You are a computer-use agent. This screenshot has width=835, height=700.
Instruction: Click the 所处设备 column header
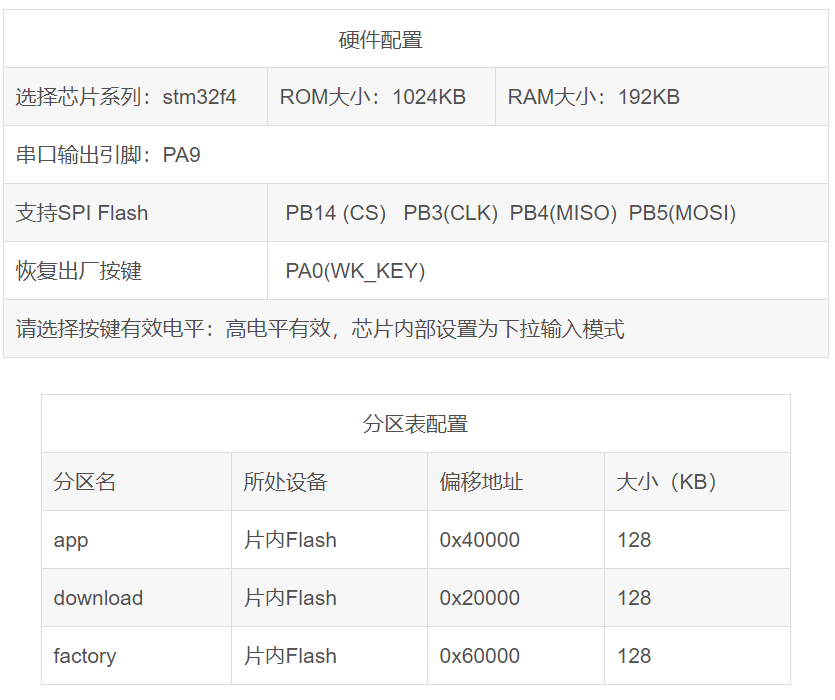point(285,482)
